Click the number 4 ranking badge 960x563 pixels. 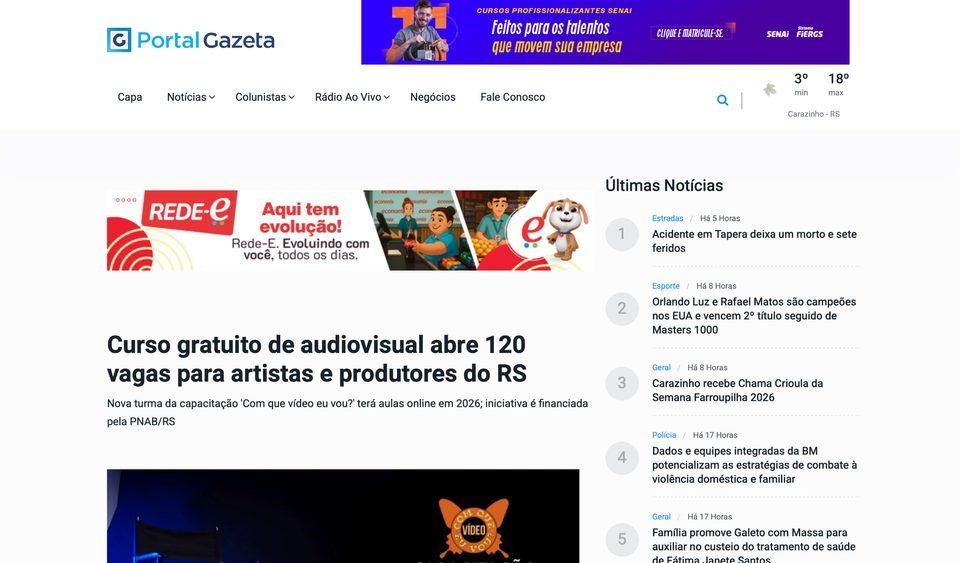coord(622,458)
